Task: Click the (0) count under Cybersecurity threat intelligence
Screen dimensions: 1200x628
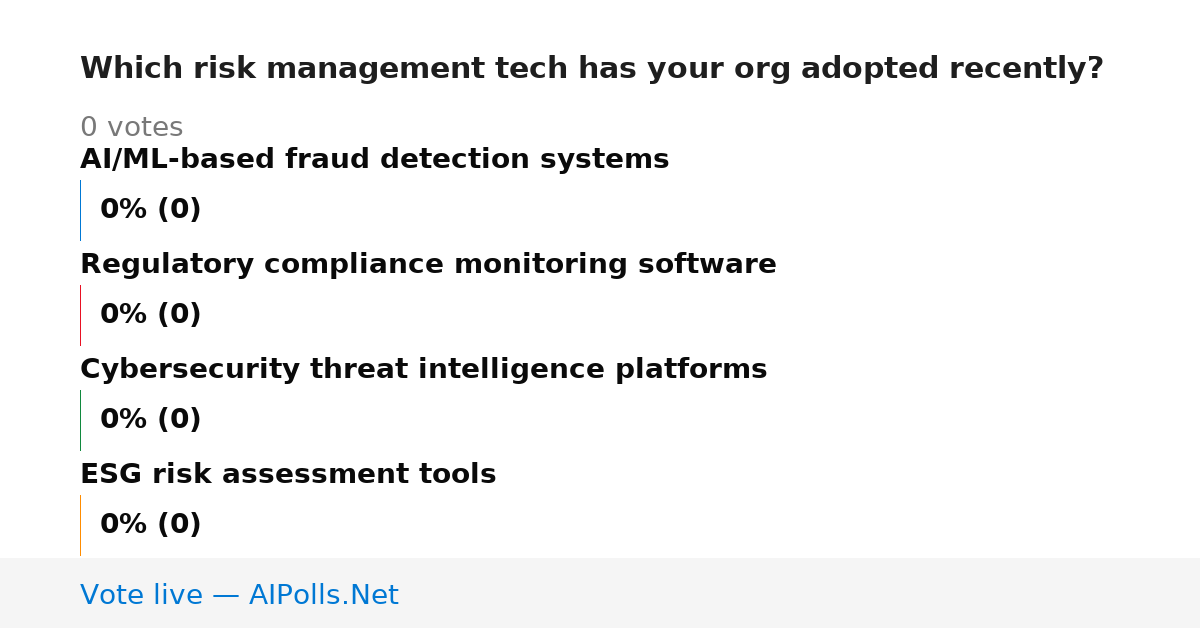Action: (x=179, y=420)
